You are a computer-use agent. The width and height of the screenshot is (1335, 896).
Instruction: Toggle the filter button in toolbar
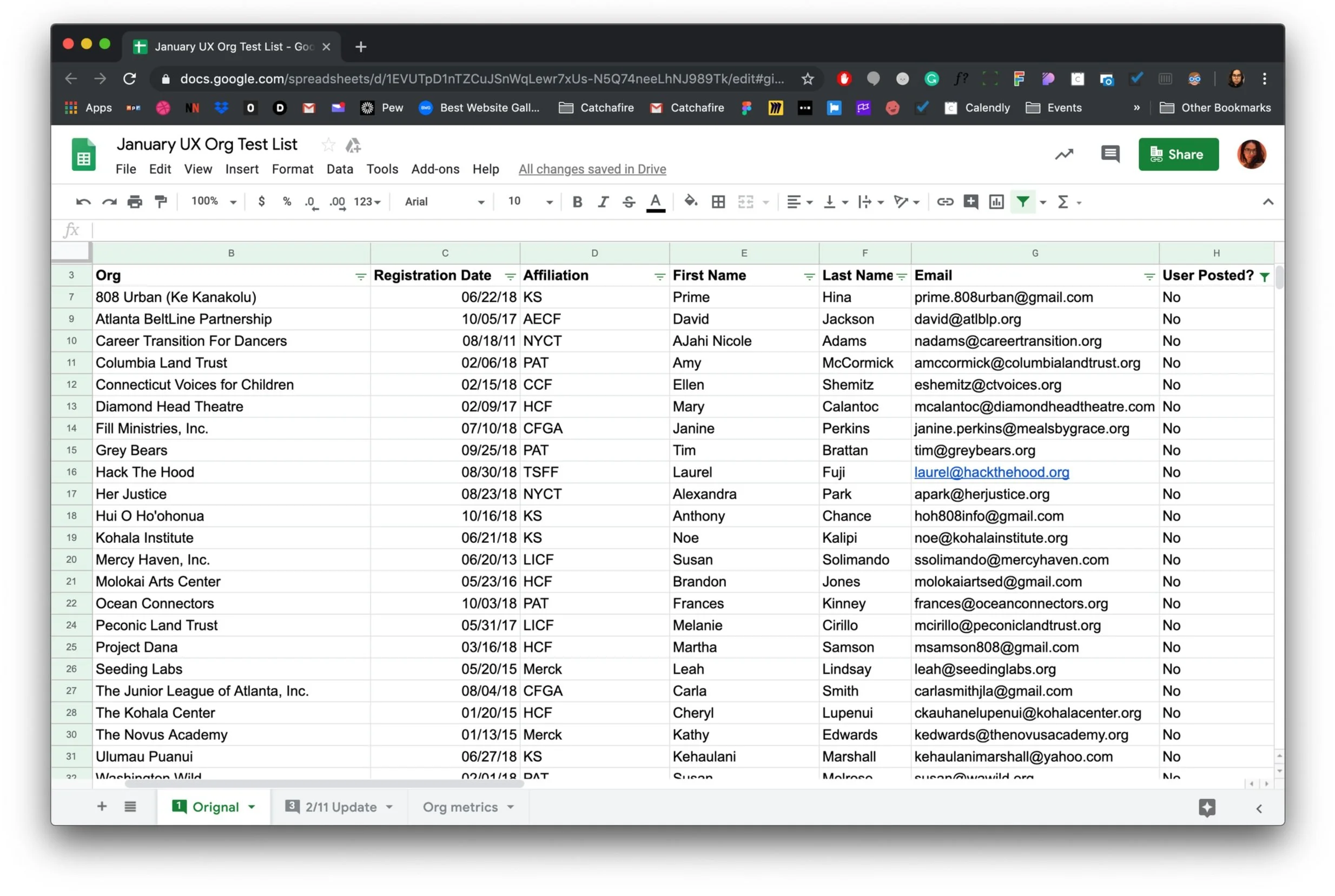[1022, 202]
